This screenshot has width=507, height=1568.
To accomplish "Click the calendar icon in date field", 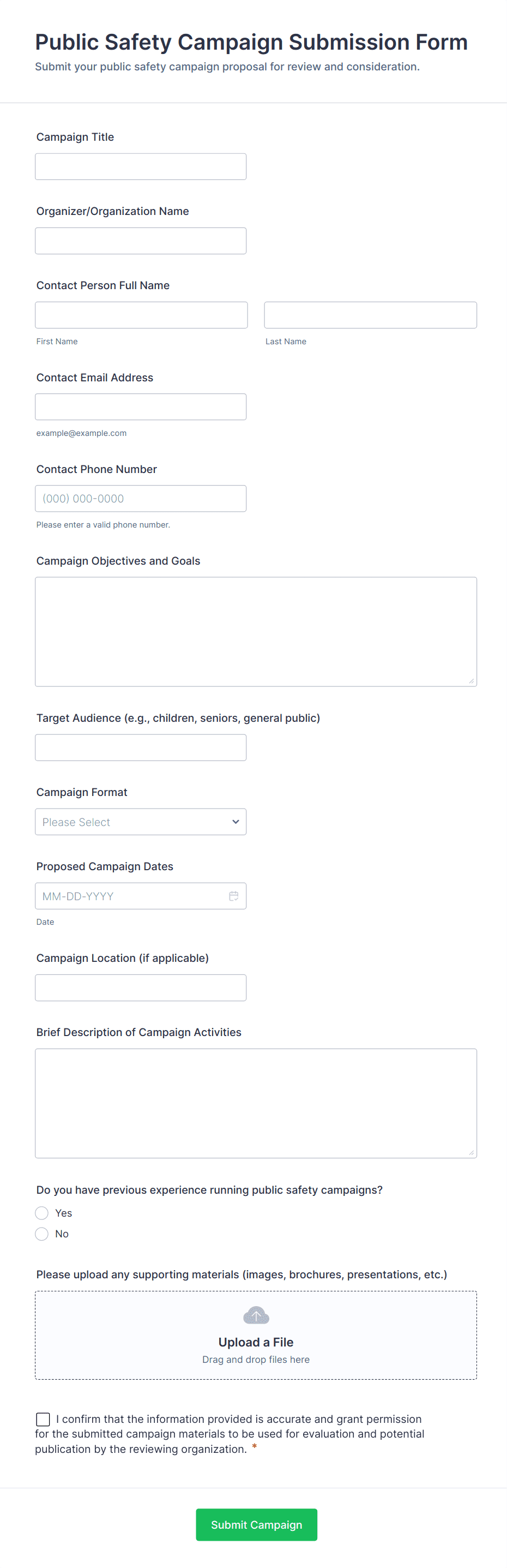I will coord(233,896).
